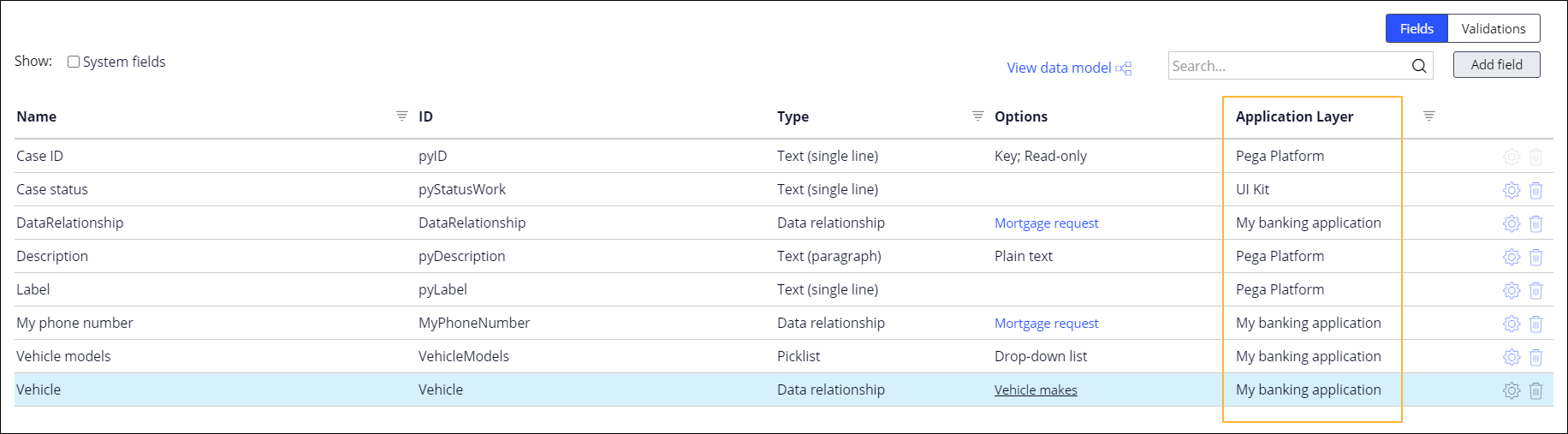Image resolution: width=1568 pixels, height=434 pixels.
Task: Open settings gear for Vehicle models row
Action: tap(1511, 357)
